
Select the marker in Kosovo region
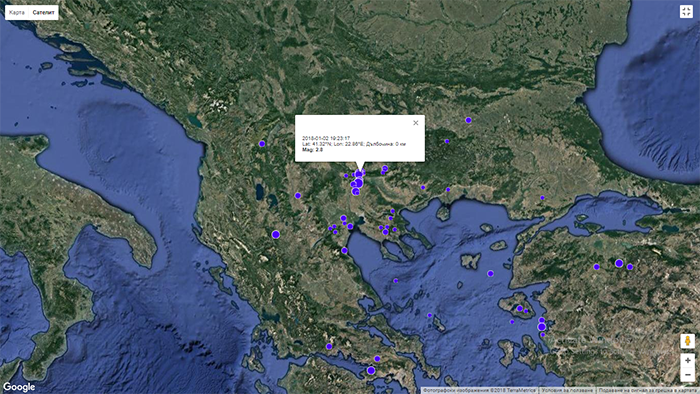coord(262,144)
